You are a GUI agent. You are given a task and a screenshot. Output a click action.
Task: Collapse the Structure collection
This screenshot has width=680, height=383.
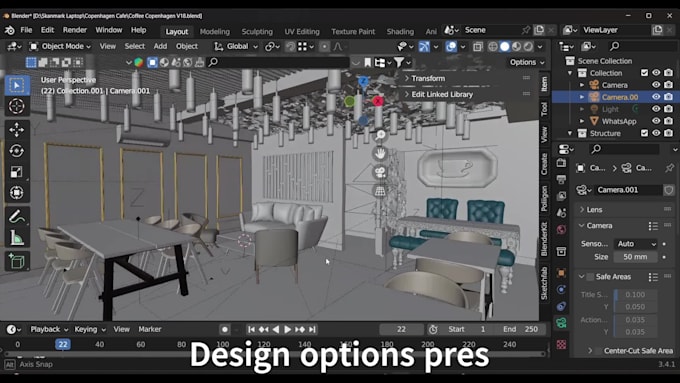click(570, 133)
